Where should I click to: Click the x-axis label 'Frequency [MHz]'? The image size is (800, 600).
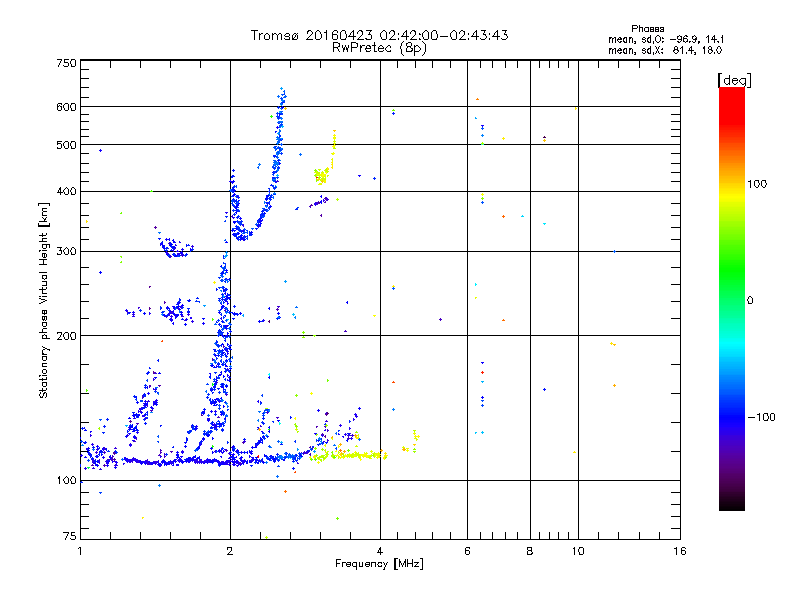[x=379, y=564]
